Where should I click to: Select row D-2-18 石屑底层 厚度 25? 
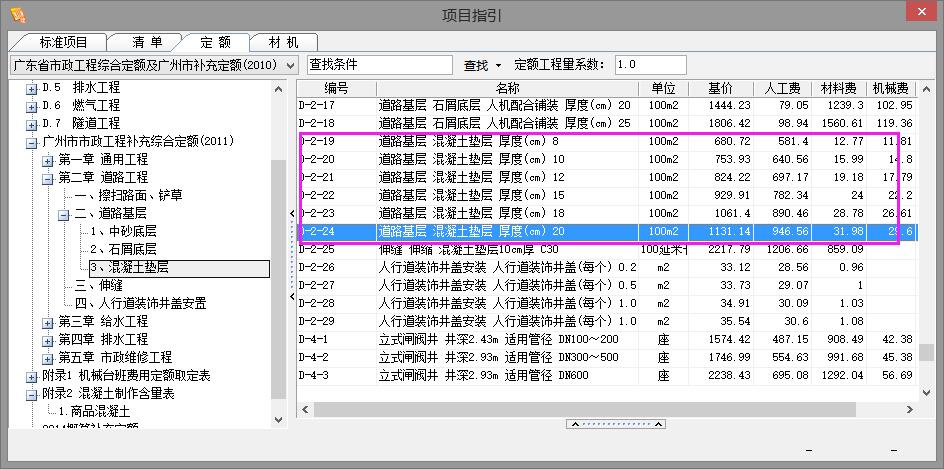(x=606, y=123)
